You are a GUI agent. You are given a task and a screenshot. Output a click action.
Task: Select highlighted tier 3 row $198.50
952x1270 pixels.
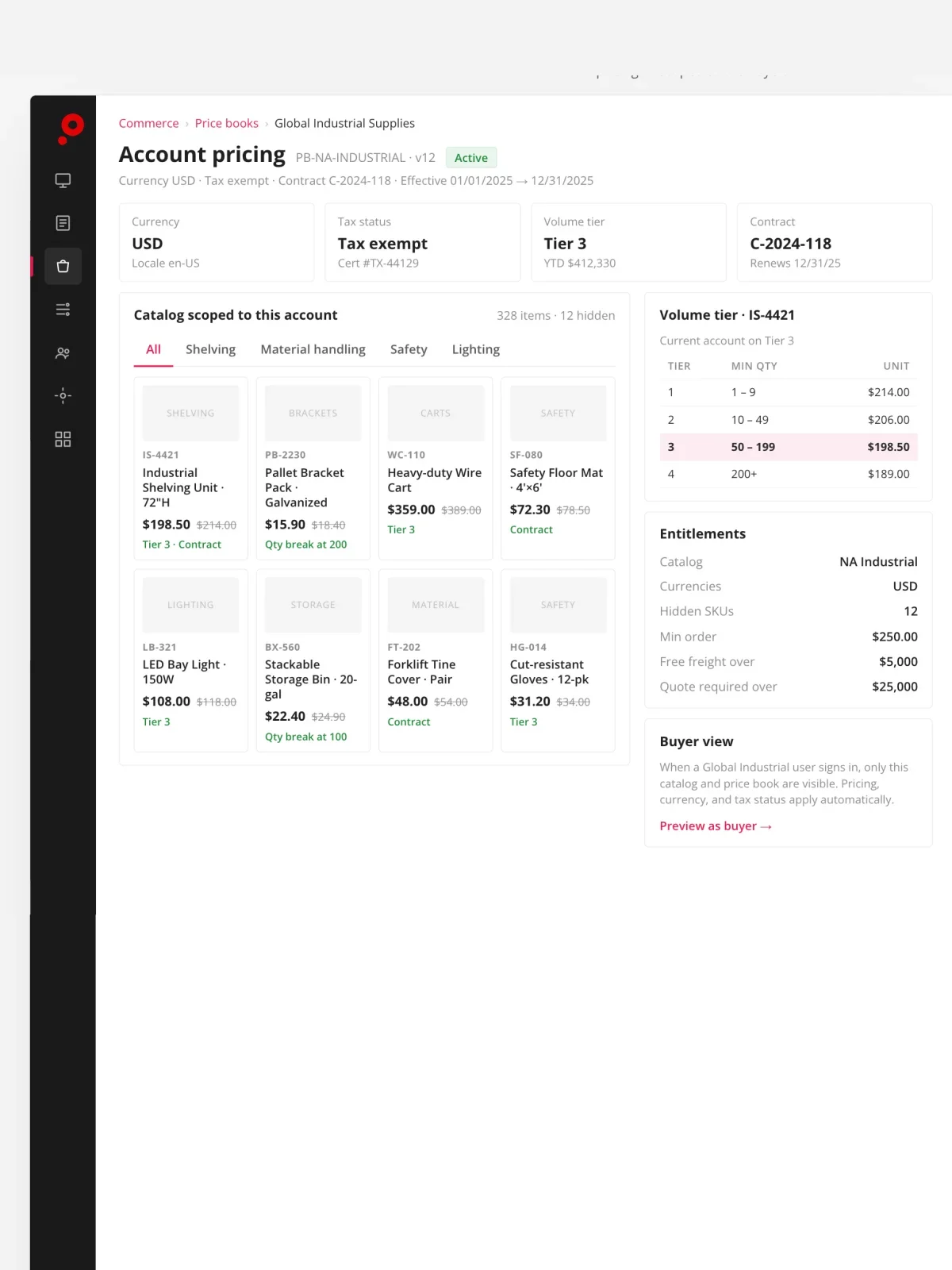789,447
